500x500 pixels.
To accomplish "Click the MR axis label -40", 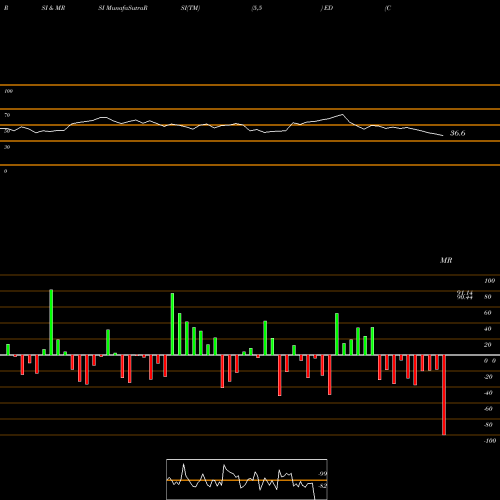I will [x=488, y=393].
